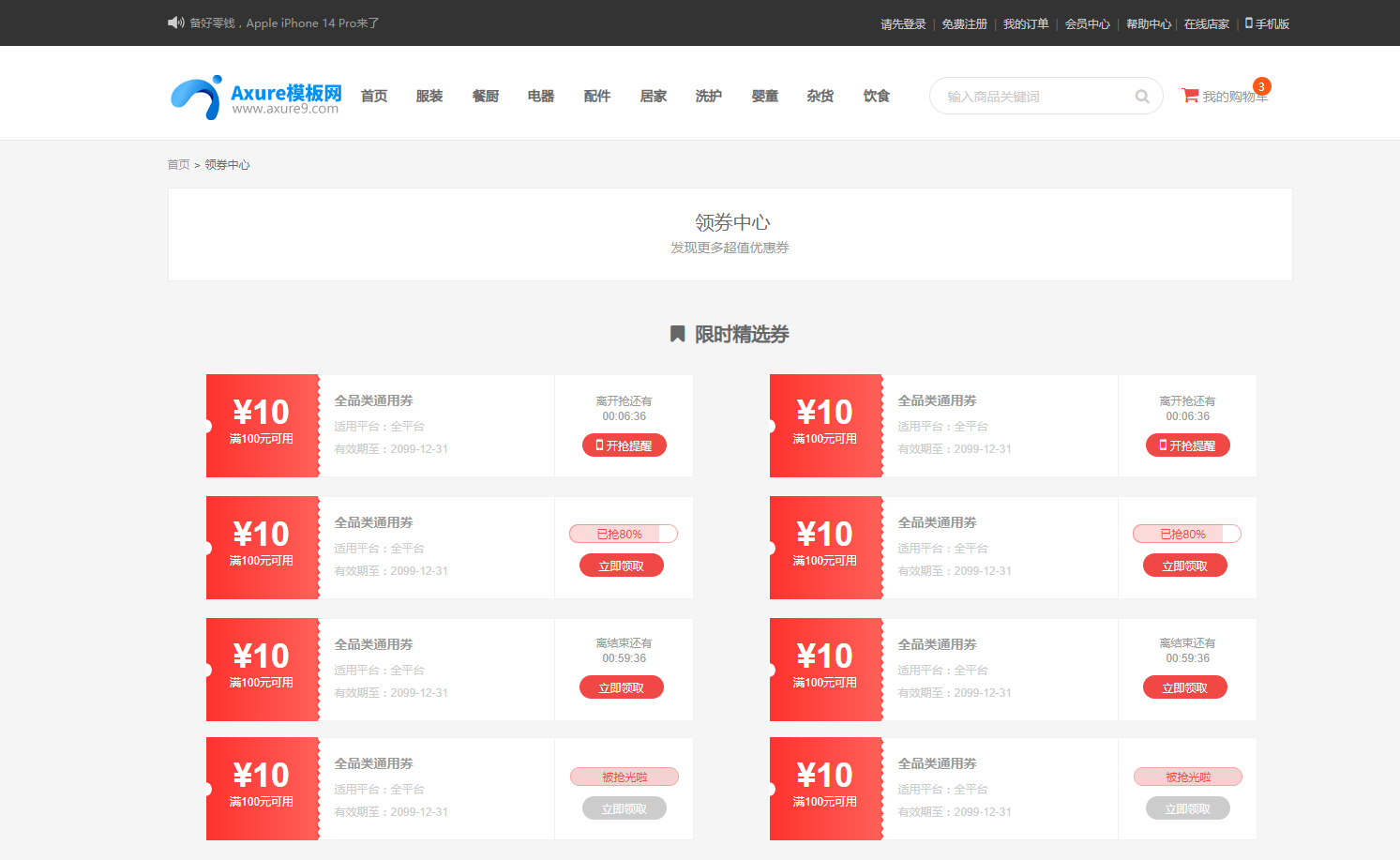Click right-column 00:06:36 countdown text

click(1188, 416)
